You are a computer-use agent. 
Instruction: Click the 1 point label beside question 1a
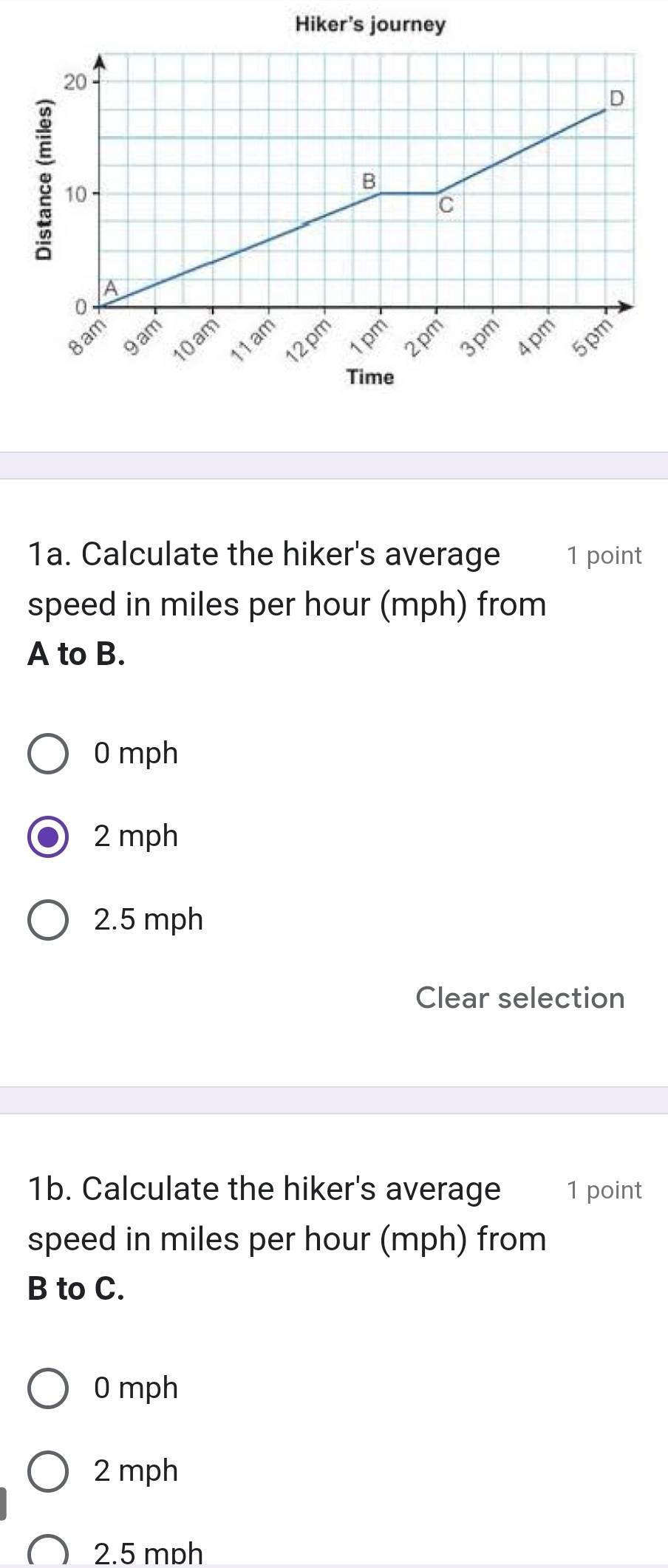tap(604, 555)
